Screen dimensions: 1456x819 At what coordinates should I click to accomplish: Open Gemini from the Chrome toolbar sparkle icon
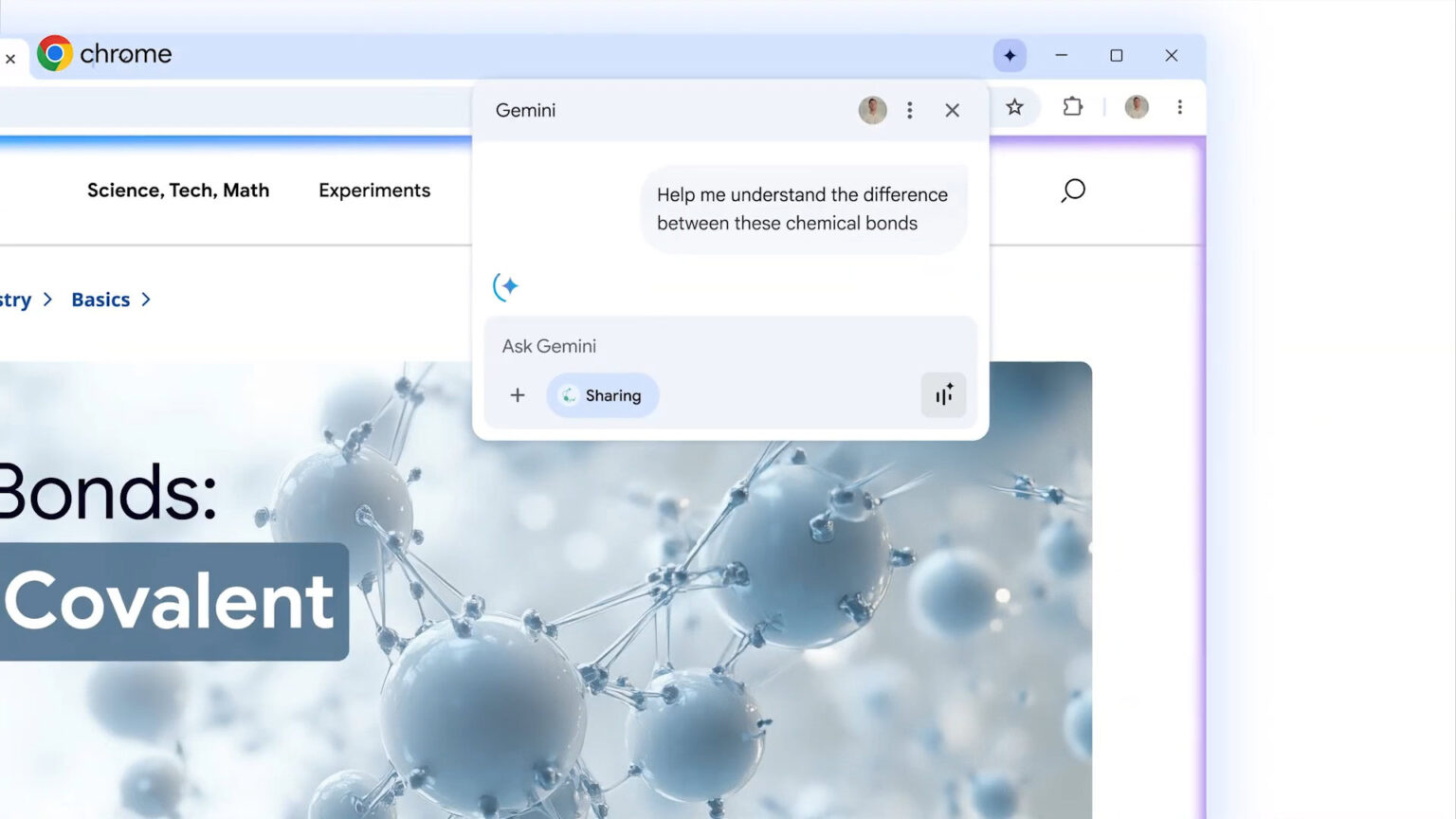click(1009, 55)
